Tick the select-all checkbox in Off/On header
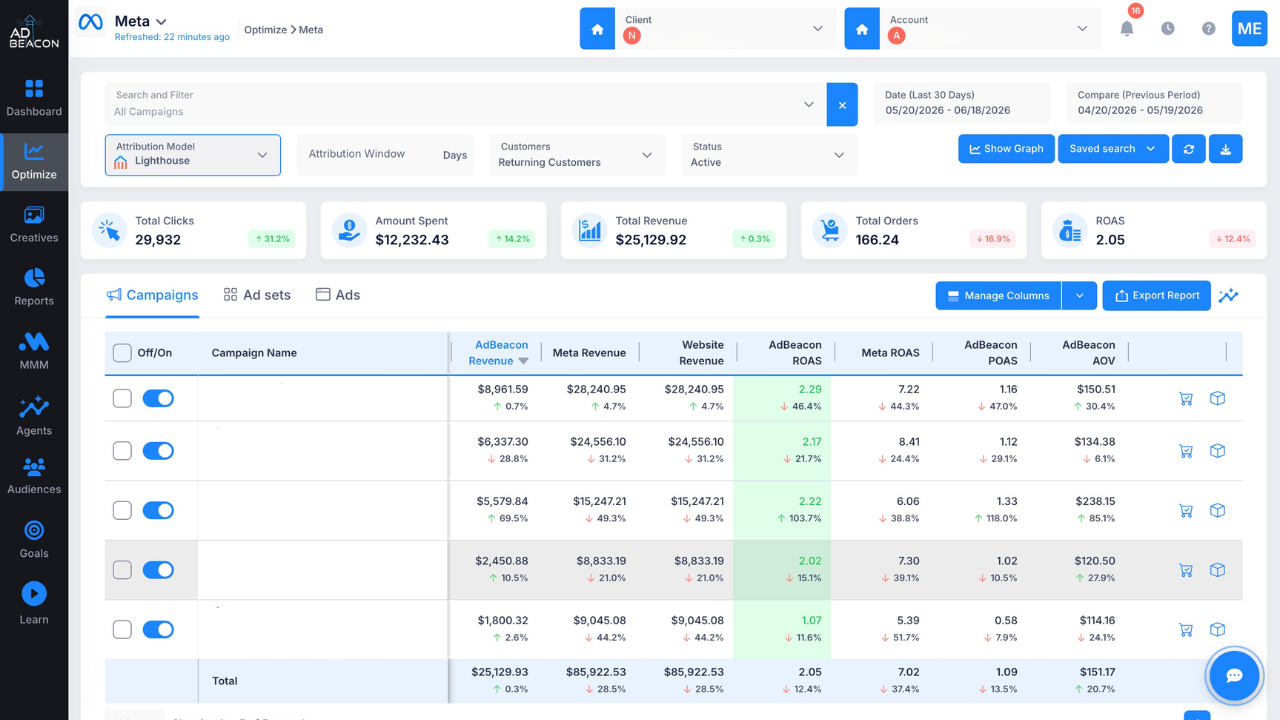Screen dimensions: 1280x720 [x=122, y=353]
